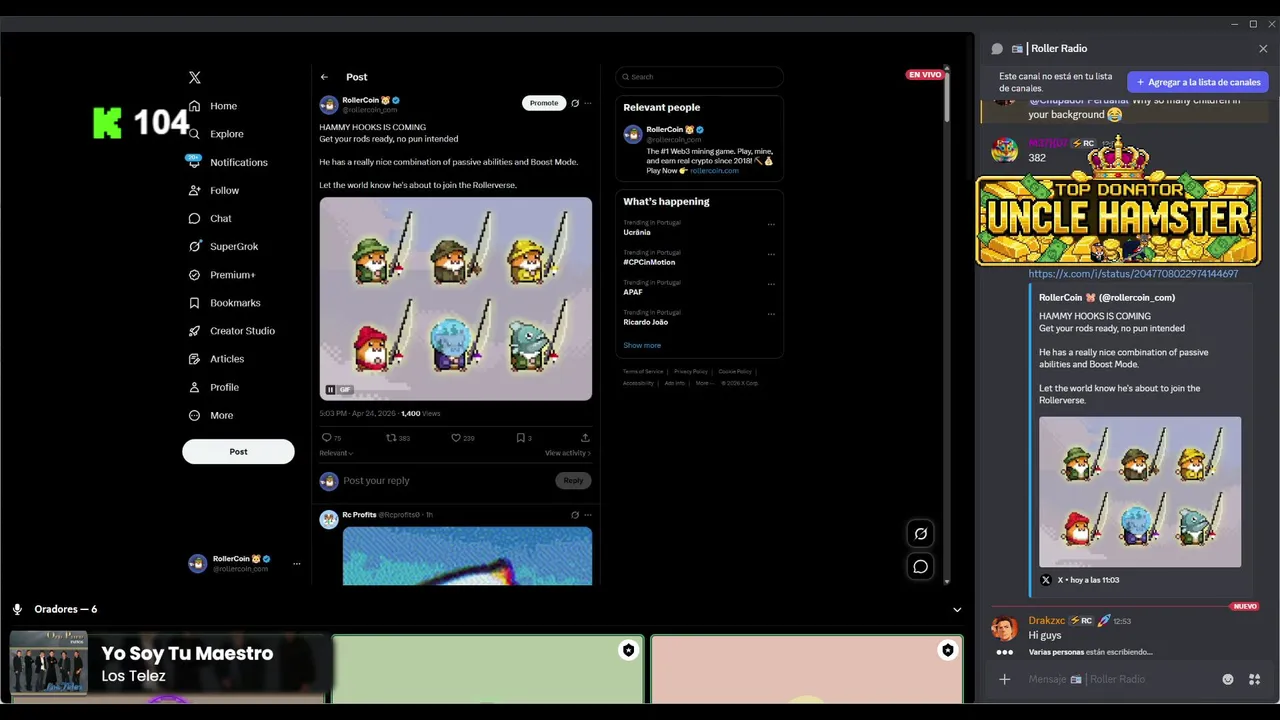Click the reply comment icon with 75

[x=326, y=438]
